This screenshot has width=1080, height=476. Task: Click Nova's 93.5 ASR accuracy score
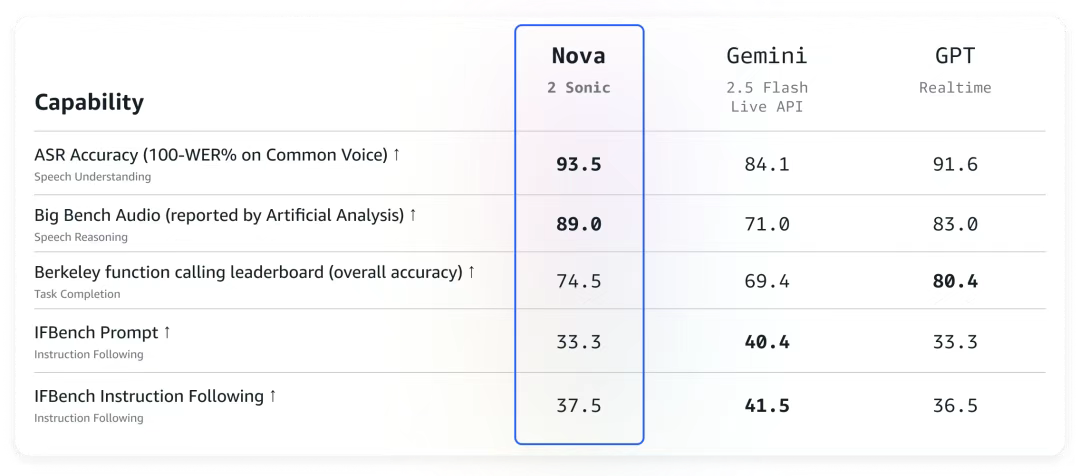[x=579, y=164]
